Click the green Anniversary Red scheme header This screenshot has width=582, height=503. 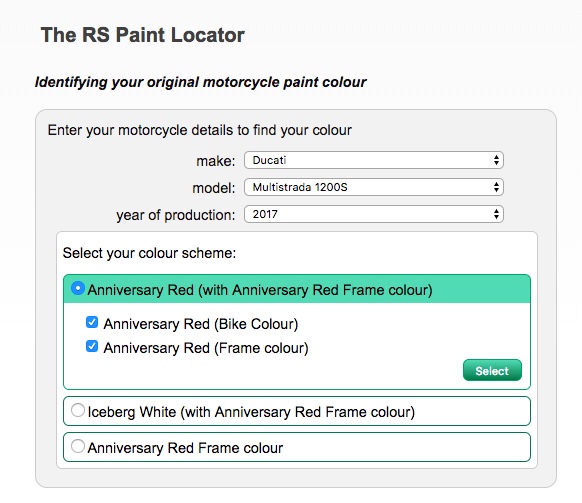point(297,289)
